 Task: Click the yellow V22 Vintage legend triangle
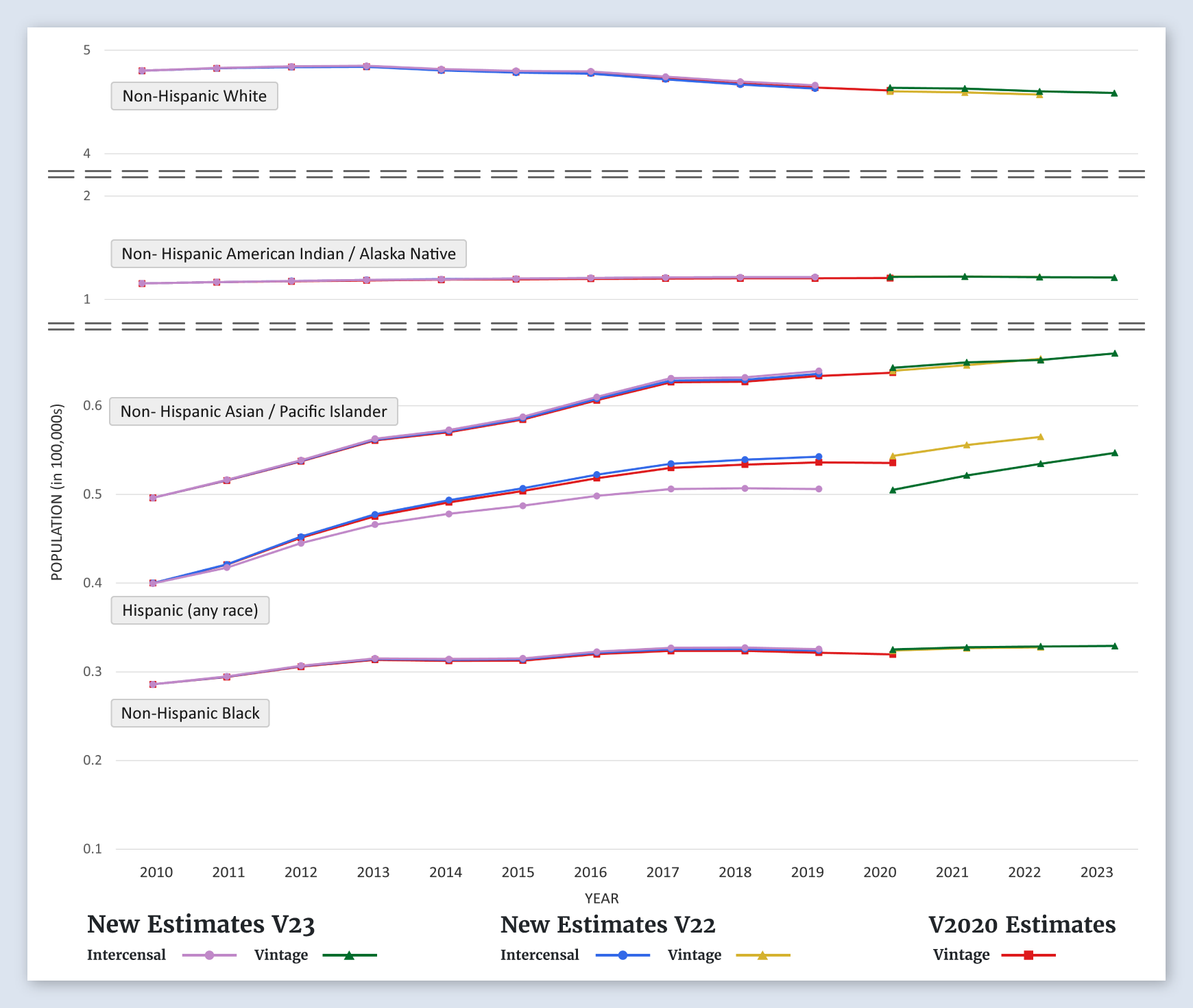click(762, 955)
